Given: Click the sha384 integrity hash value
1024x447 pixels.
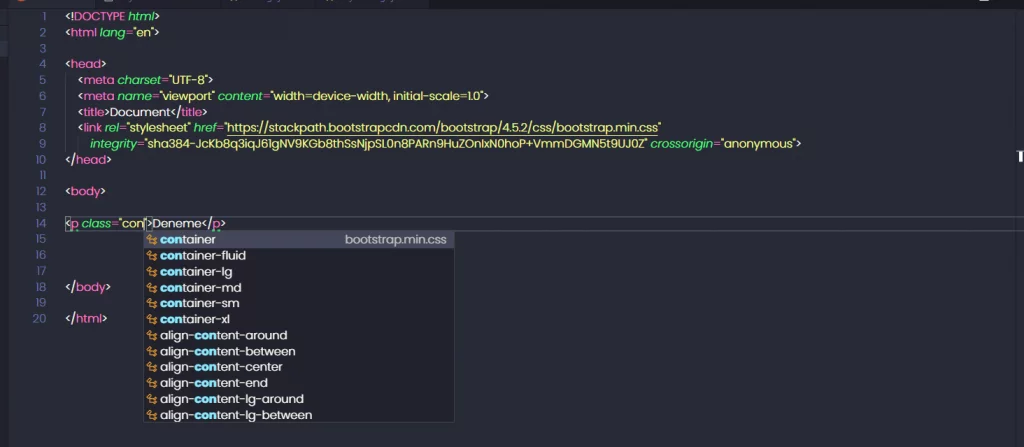Looking at the screenshot, I should coord(396,144).
